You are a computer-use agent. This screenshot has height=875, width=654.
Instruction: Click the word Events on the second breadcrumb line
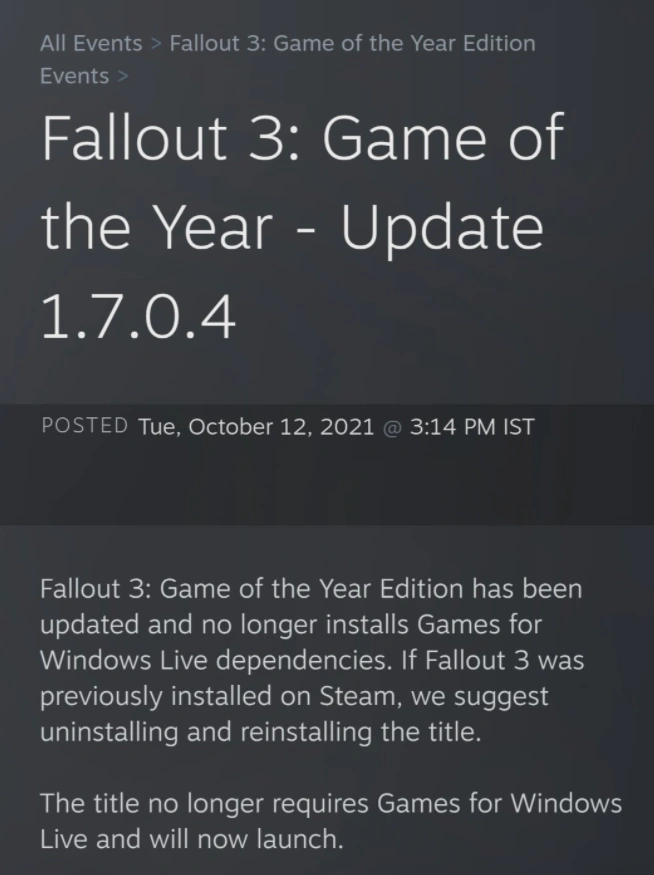[74, 76]
